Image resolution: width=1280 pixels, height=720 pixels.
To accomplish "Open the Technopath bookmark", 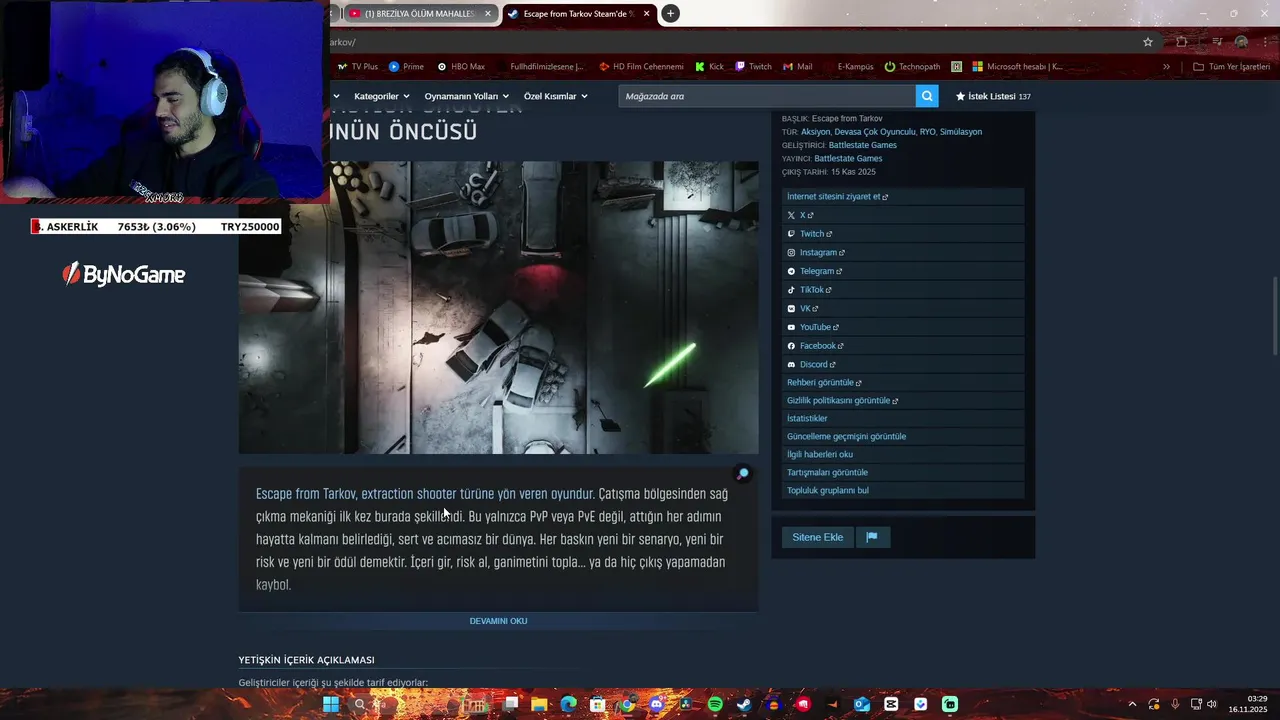I will coord(912,67).
